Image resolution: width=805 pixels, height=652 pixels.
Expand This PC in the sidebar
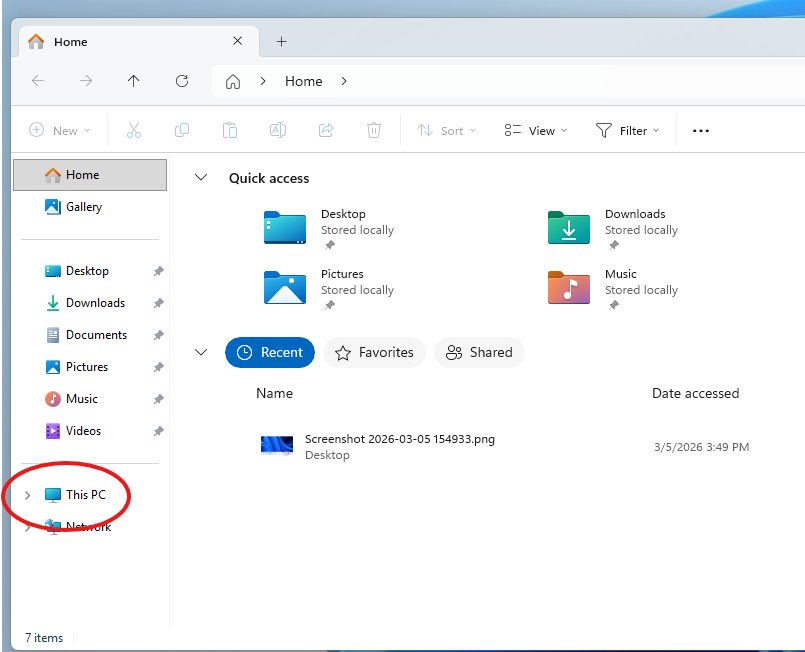[26, 495]
